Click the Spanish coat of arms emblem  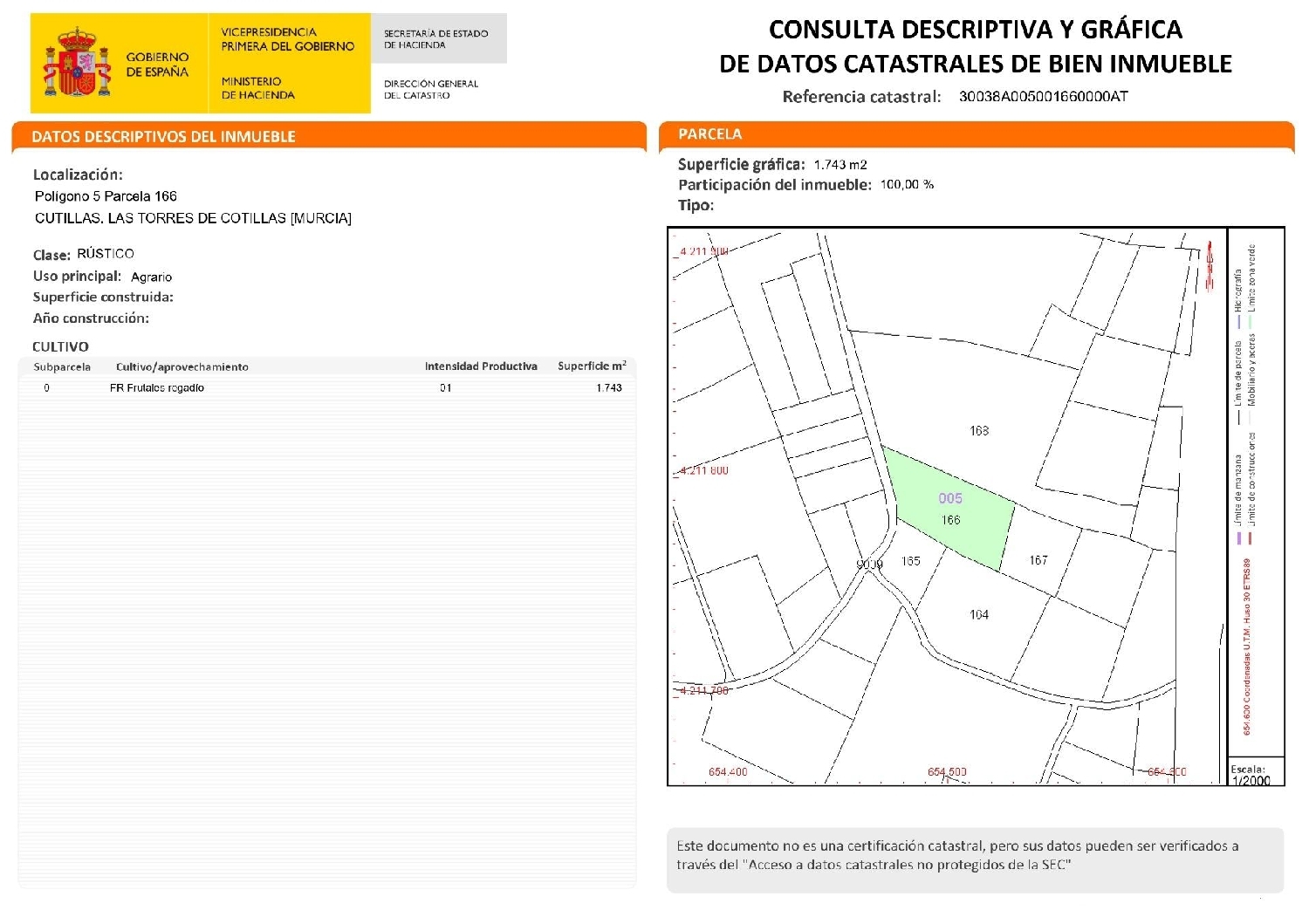pyautogui.click(x=78, y=62)
